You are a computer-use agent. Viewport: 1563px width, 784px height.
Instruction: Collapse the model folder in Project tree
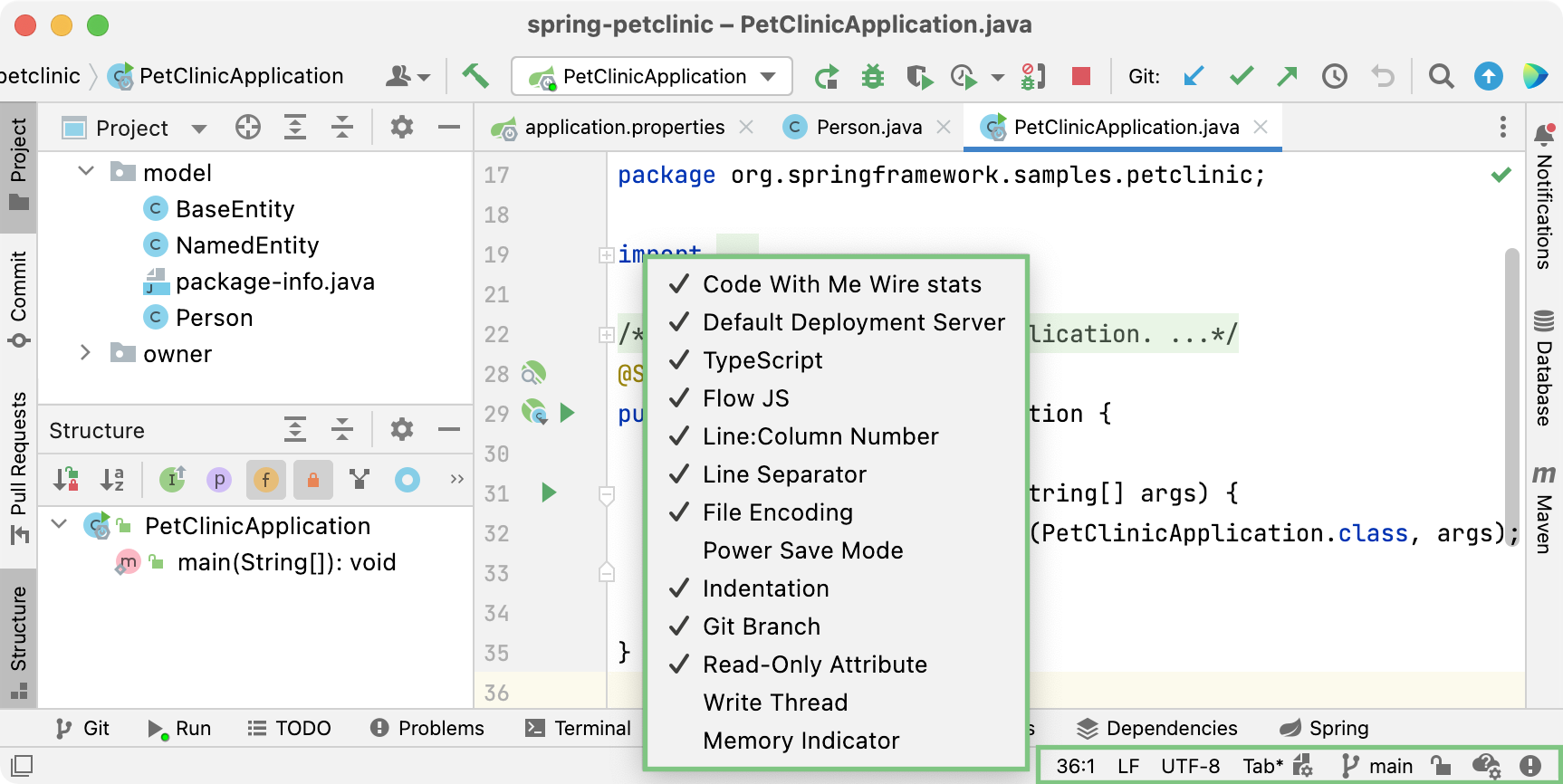click(x=86, y=171)
